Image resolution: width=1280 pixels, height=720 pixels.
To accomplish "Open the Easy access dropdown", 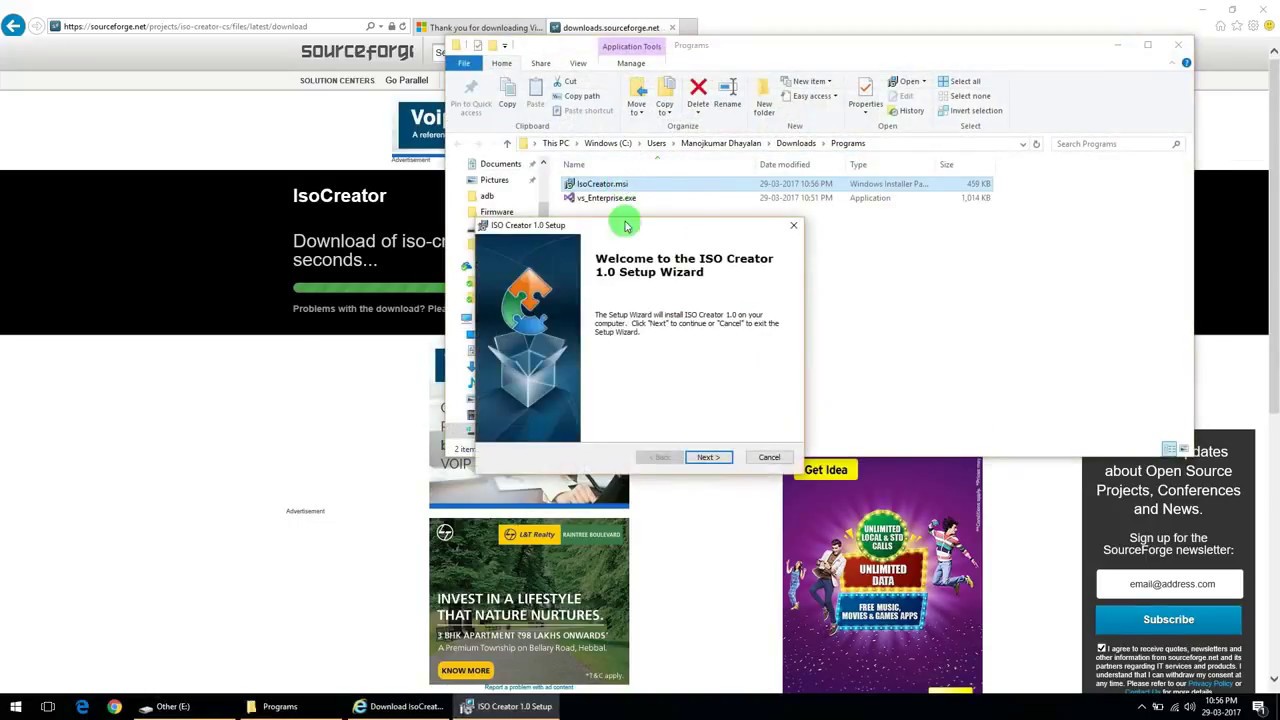I will click(810, 96).
